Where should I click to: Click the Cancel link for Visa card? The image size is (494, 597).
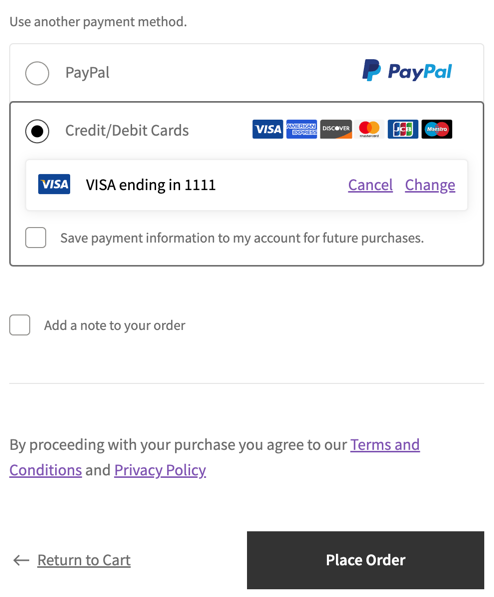[x=370, y=185]
